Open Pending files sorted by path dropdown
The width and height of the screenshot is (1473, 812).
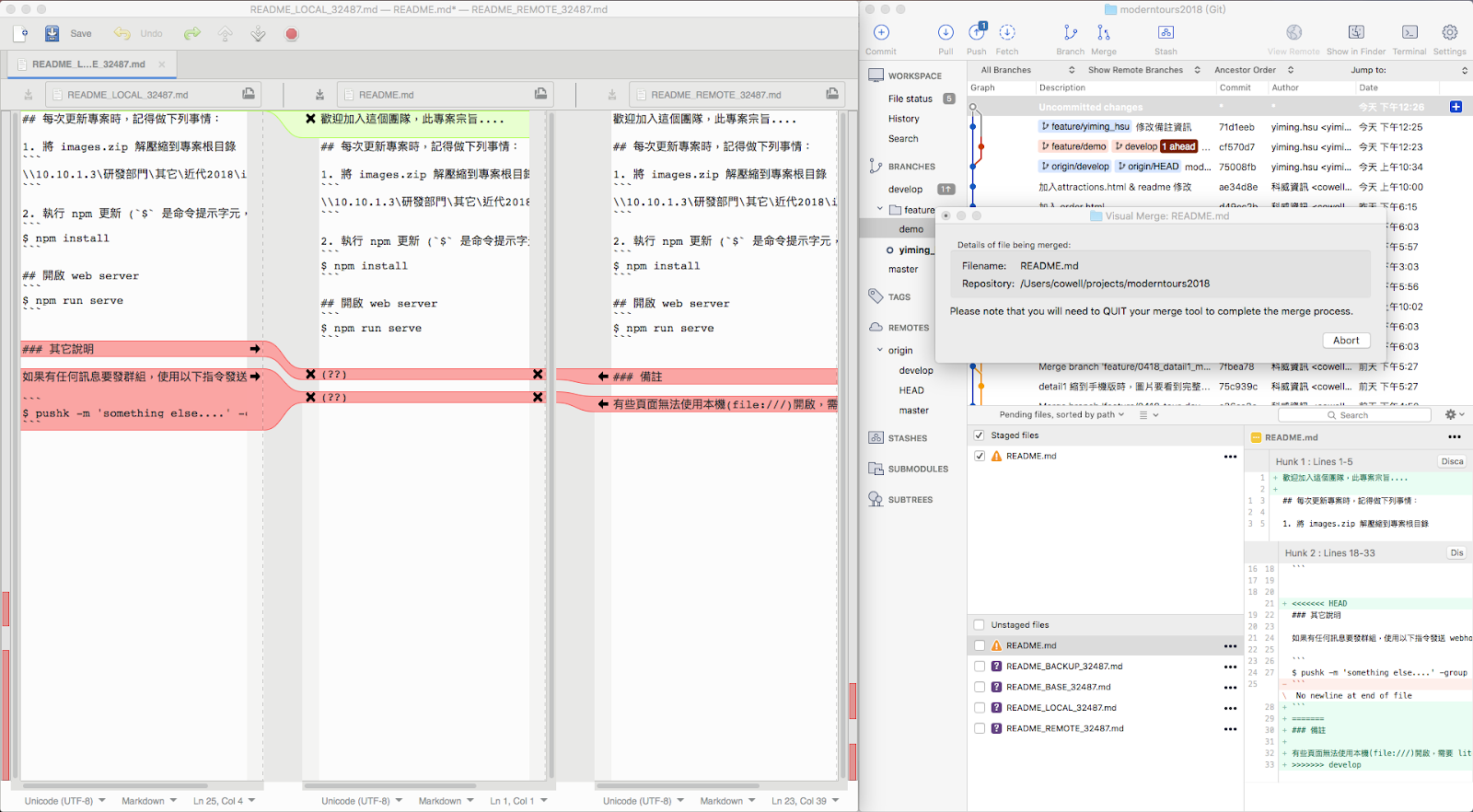1061,414
